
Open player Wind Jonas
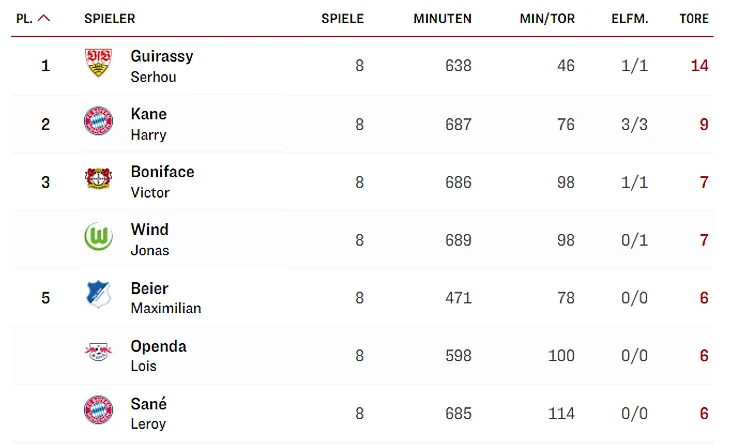coord(150,238)
